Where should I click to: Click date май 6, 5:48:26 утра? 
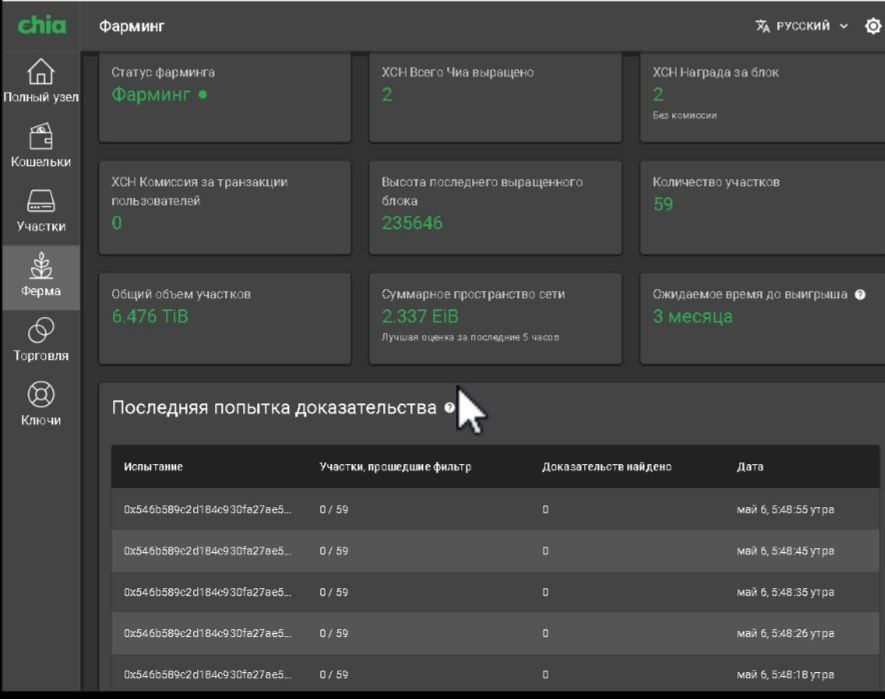pos(785,634)
